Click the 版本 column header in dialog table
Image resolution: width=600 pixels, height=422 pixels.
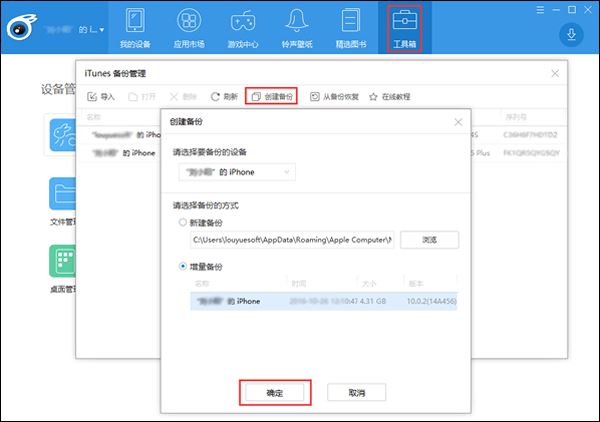[x=416, y=284]
